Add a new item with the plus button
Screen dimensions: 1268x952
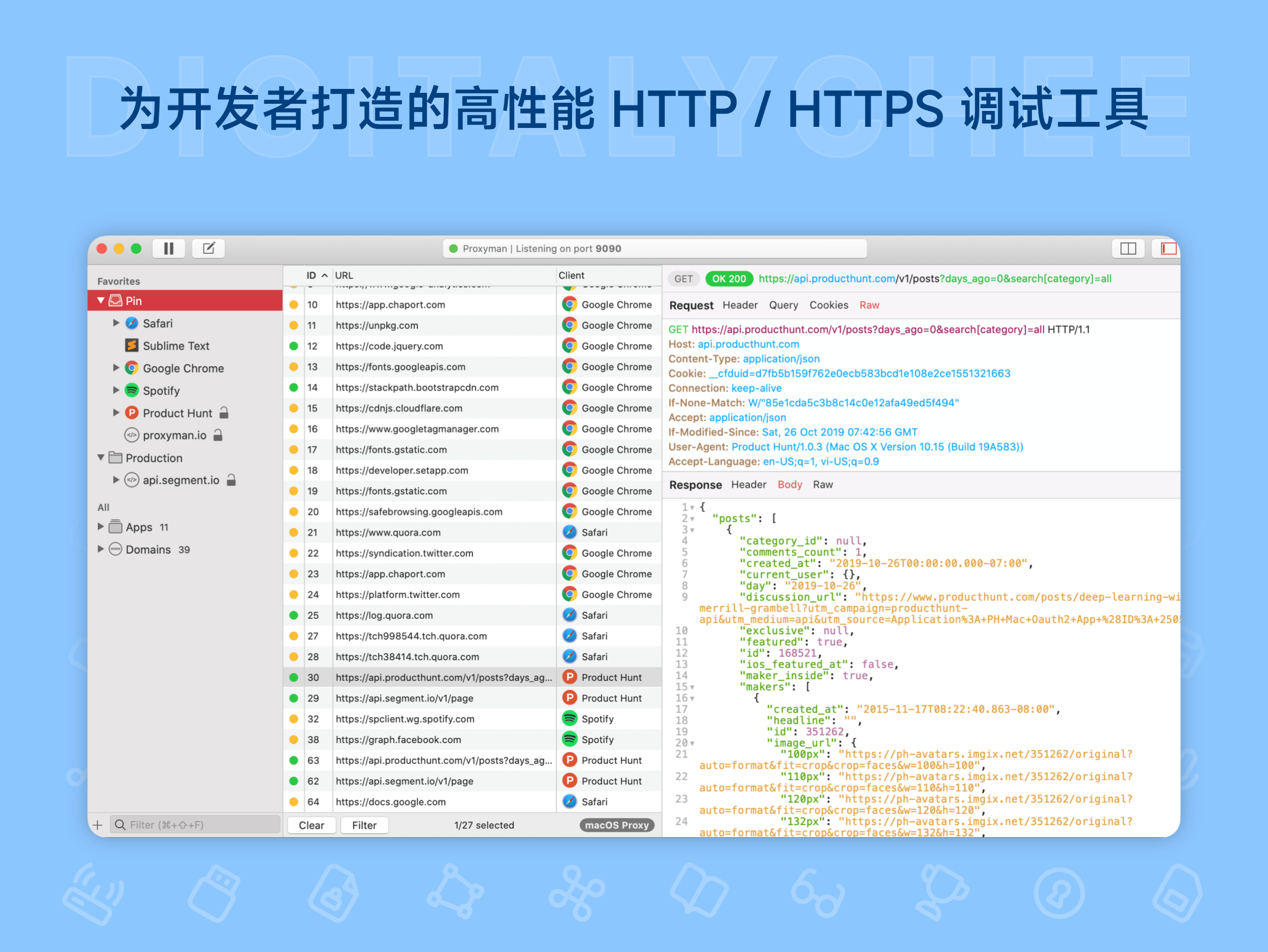pyautogui.click(x=98, y=825)
